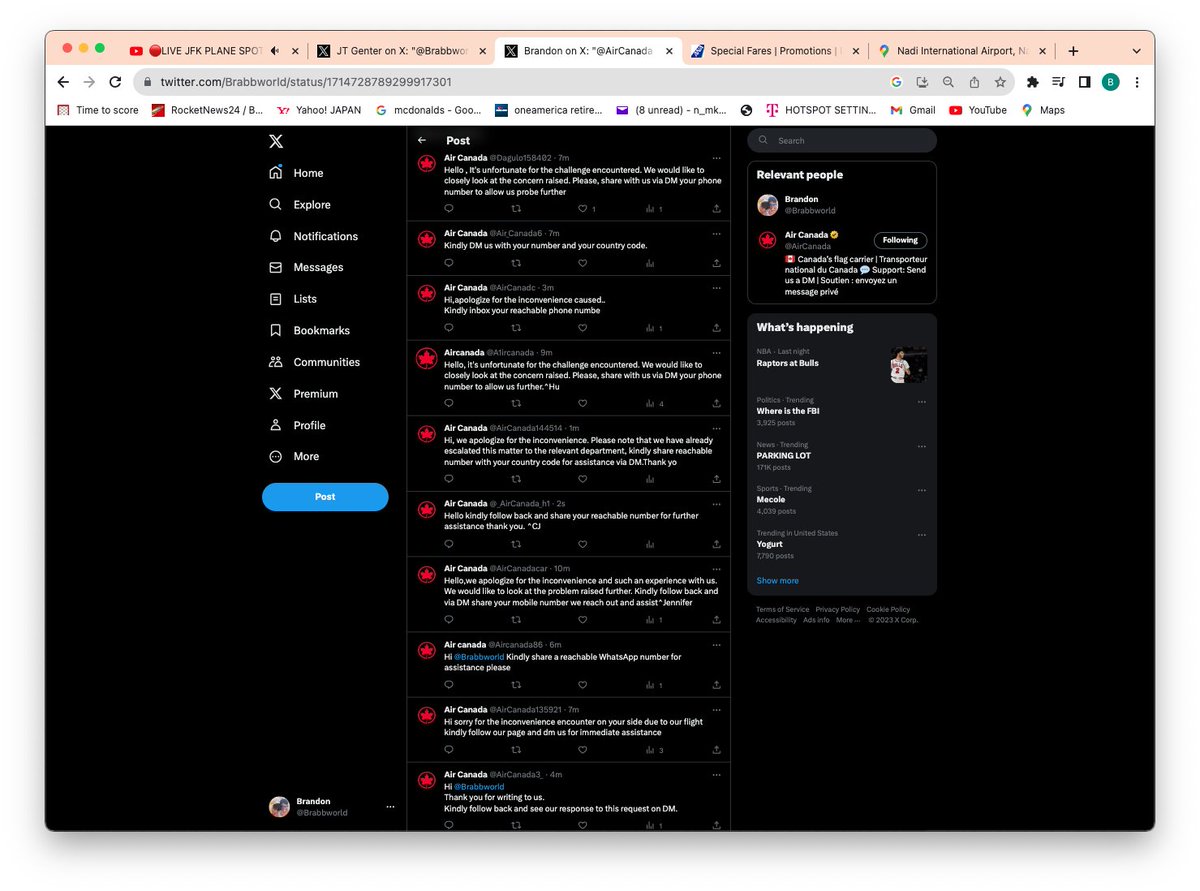Viewport: 1200px width, 891px height.
Task: Go back with the Post arrow
Action: [x=422, y=141]
